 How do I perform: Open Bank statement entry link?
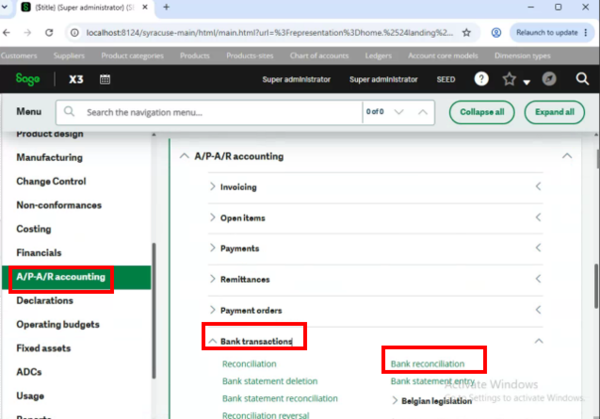click(432, 381)
